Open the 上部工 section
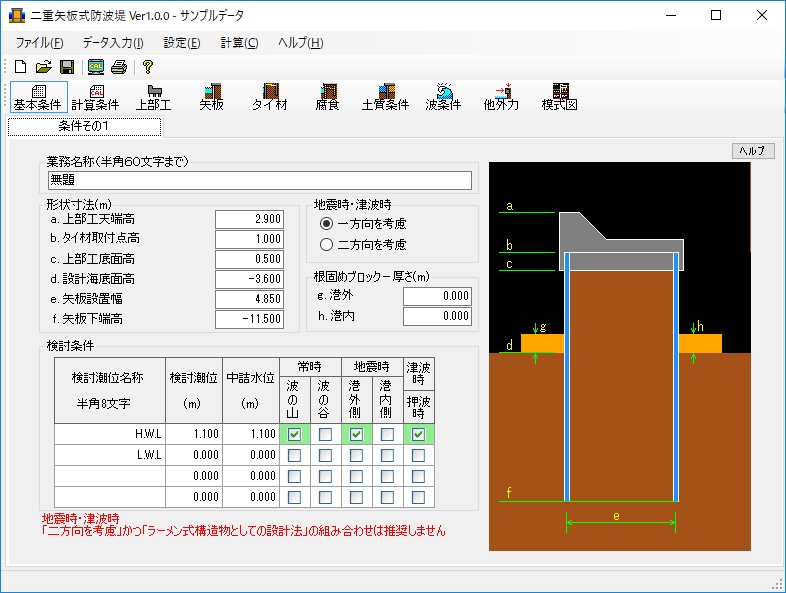Screen dimensions: 786x593 tap(154, 97)
